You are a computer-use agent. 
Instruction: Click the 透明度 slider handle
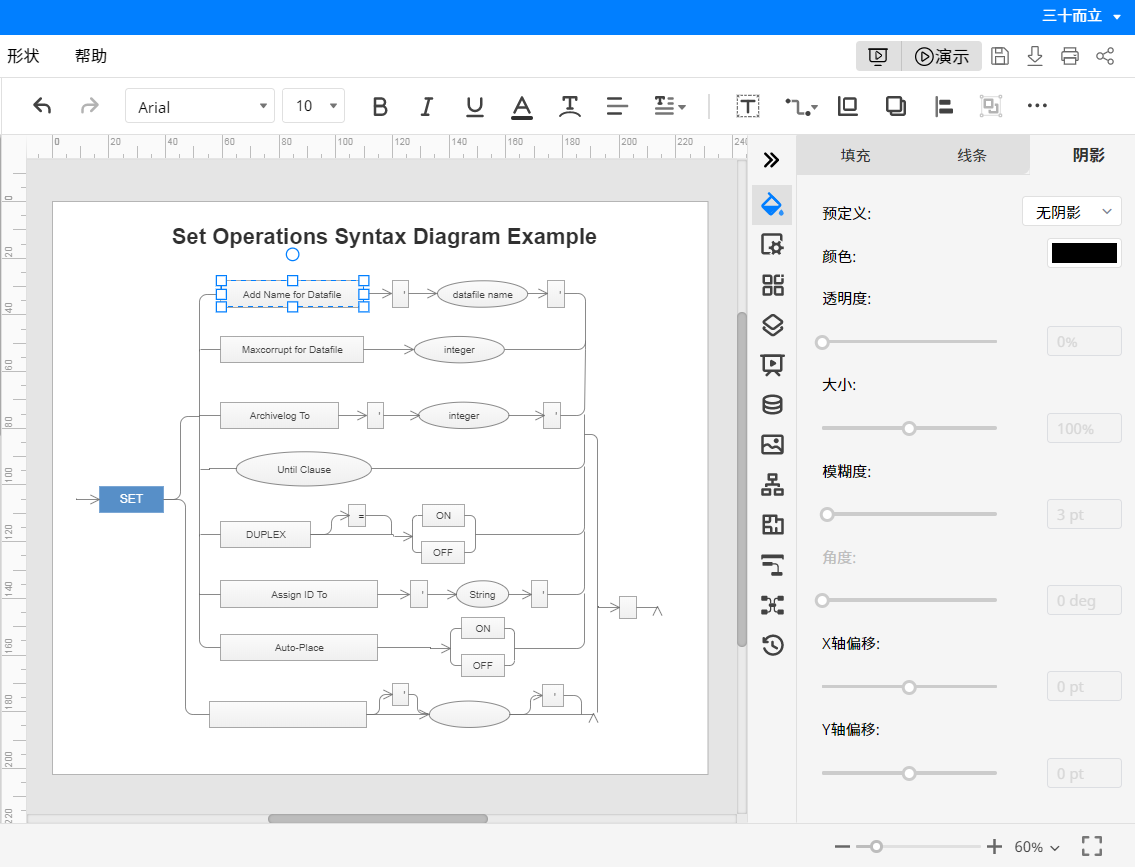click(822, 342)
